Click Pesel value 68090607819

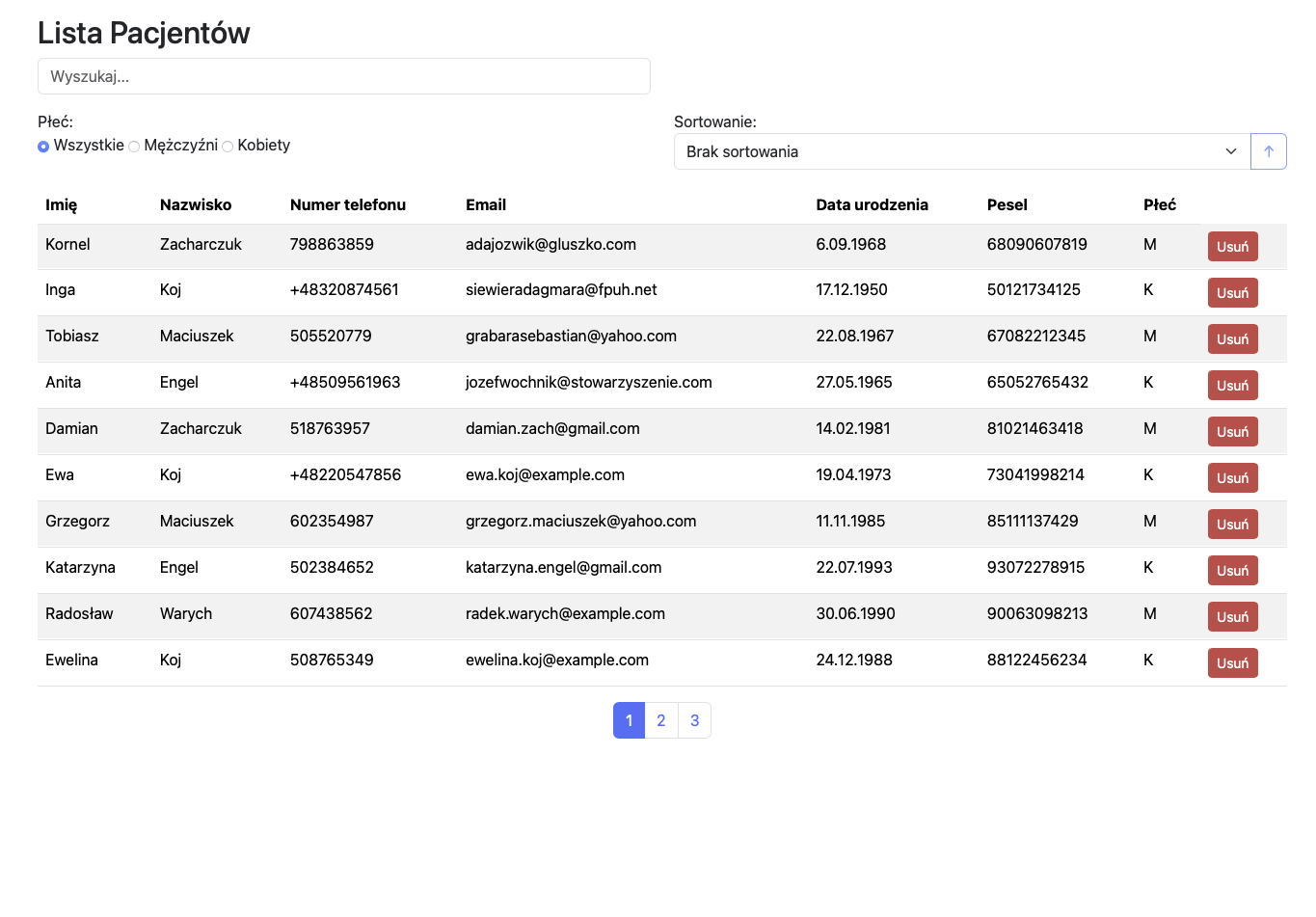click(1037, 244)
